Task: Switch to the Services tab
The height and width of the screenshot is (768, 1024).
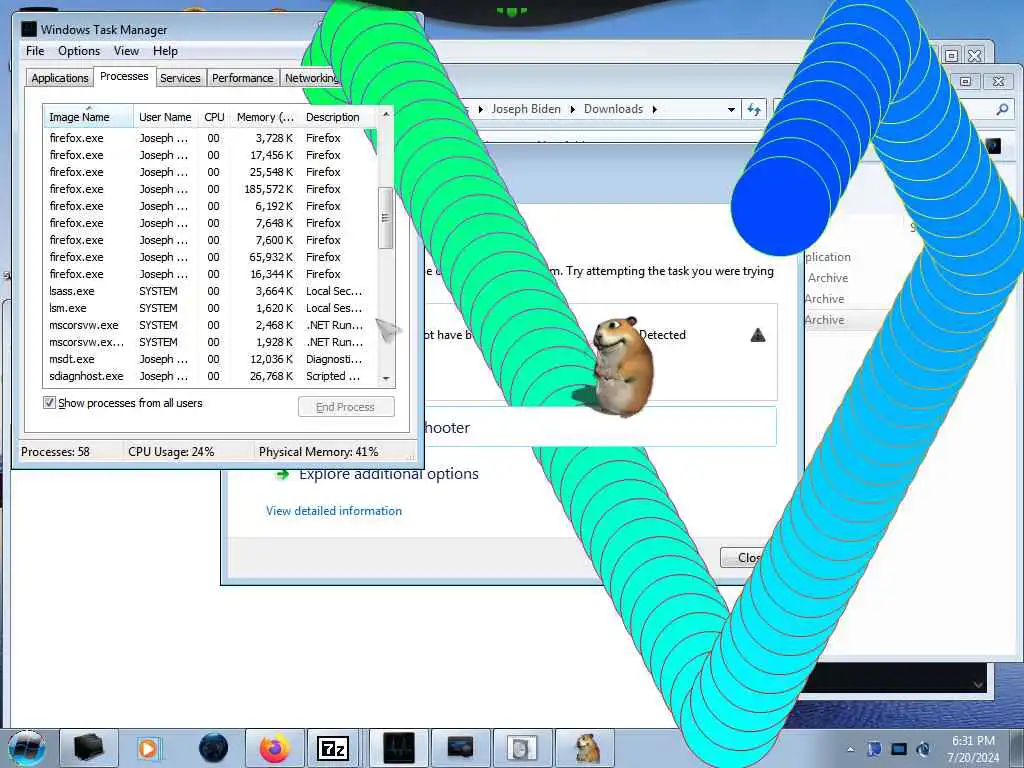Action: [180, 78]
